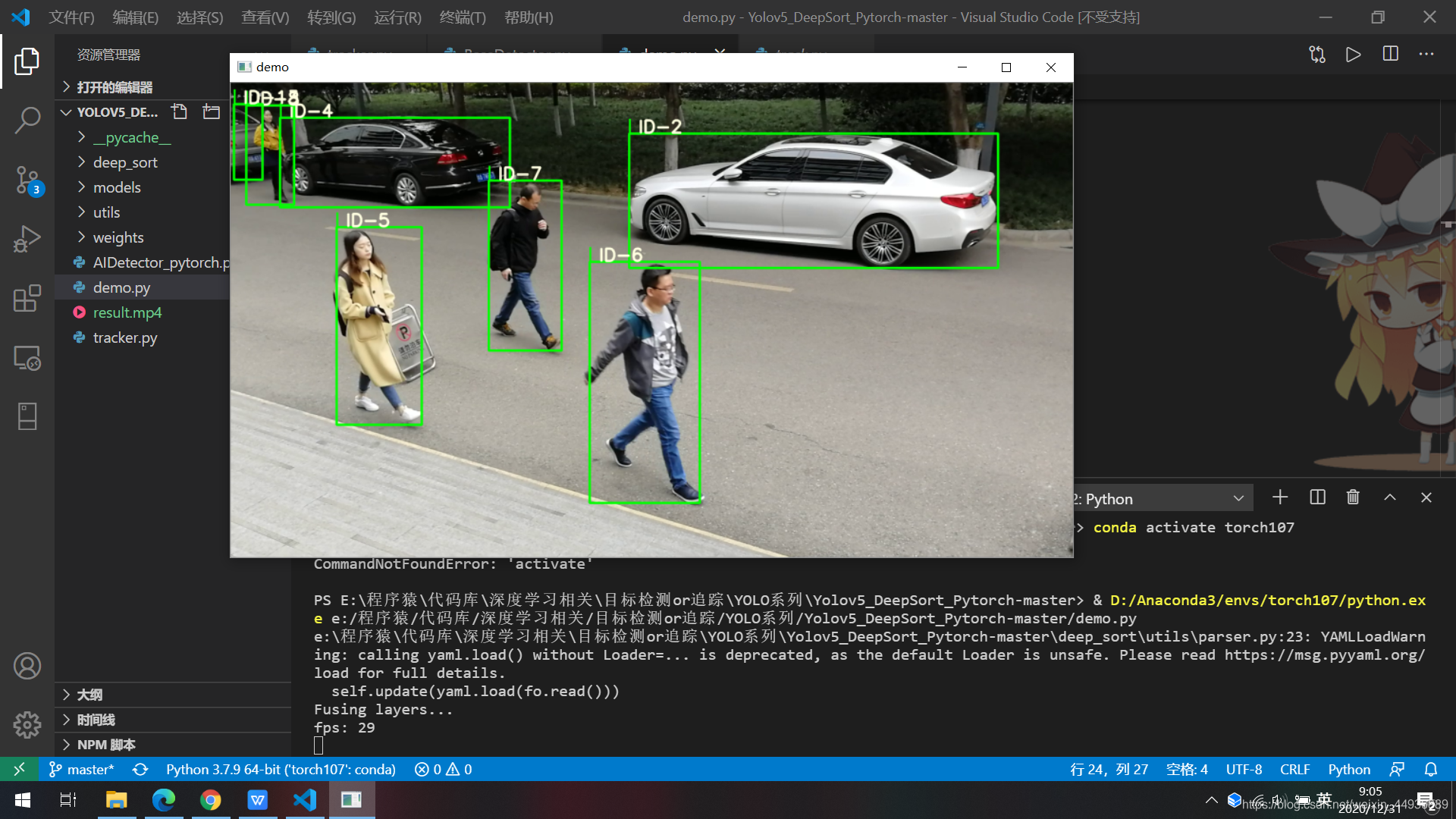Open the 运行(R) menu
Image resolution: width=1456 pixels, height=819 pixels.
[397, 17]
